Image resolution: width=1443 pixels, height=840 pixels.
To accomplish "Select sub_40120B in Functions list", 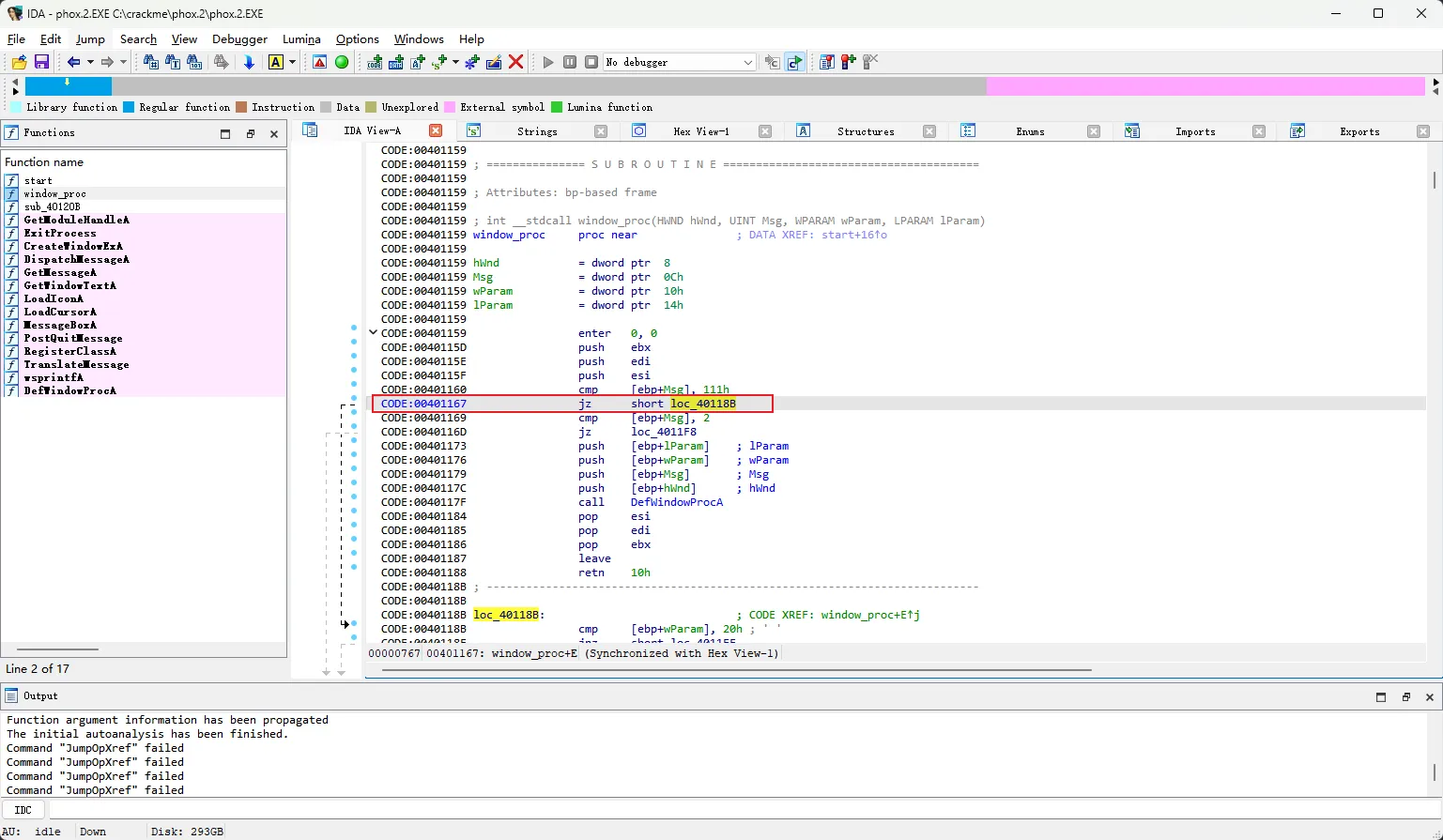I will point(53,206).
